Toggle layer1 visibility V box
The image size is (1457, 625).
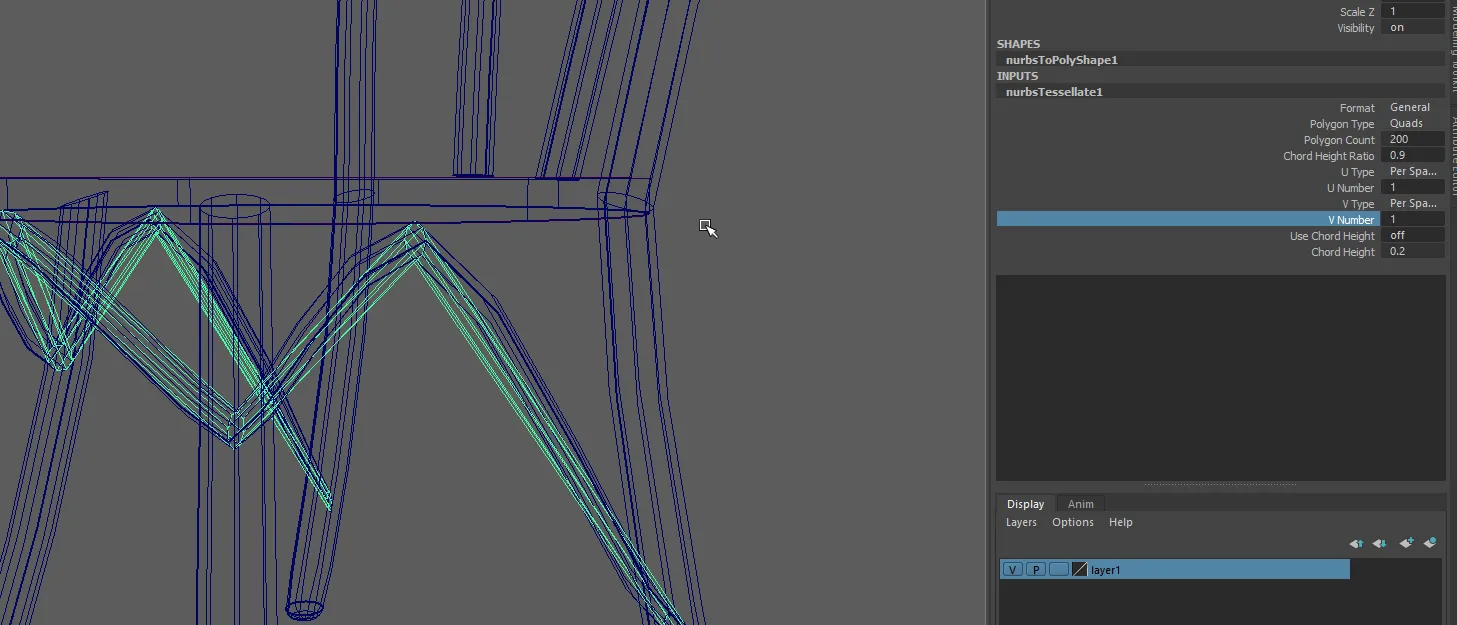(x=1012, y=570)
